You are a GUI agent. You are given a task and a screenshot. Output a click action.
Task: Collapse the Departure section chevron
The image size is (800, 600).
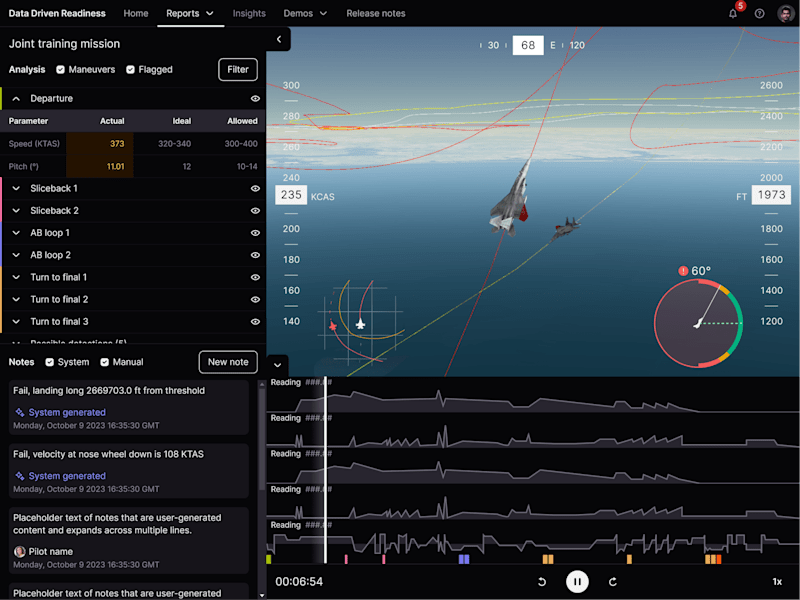(16, 98)
